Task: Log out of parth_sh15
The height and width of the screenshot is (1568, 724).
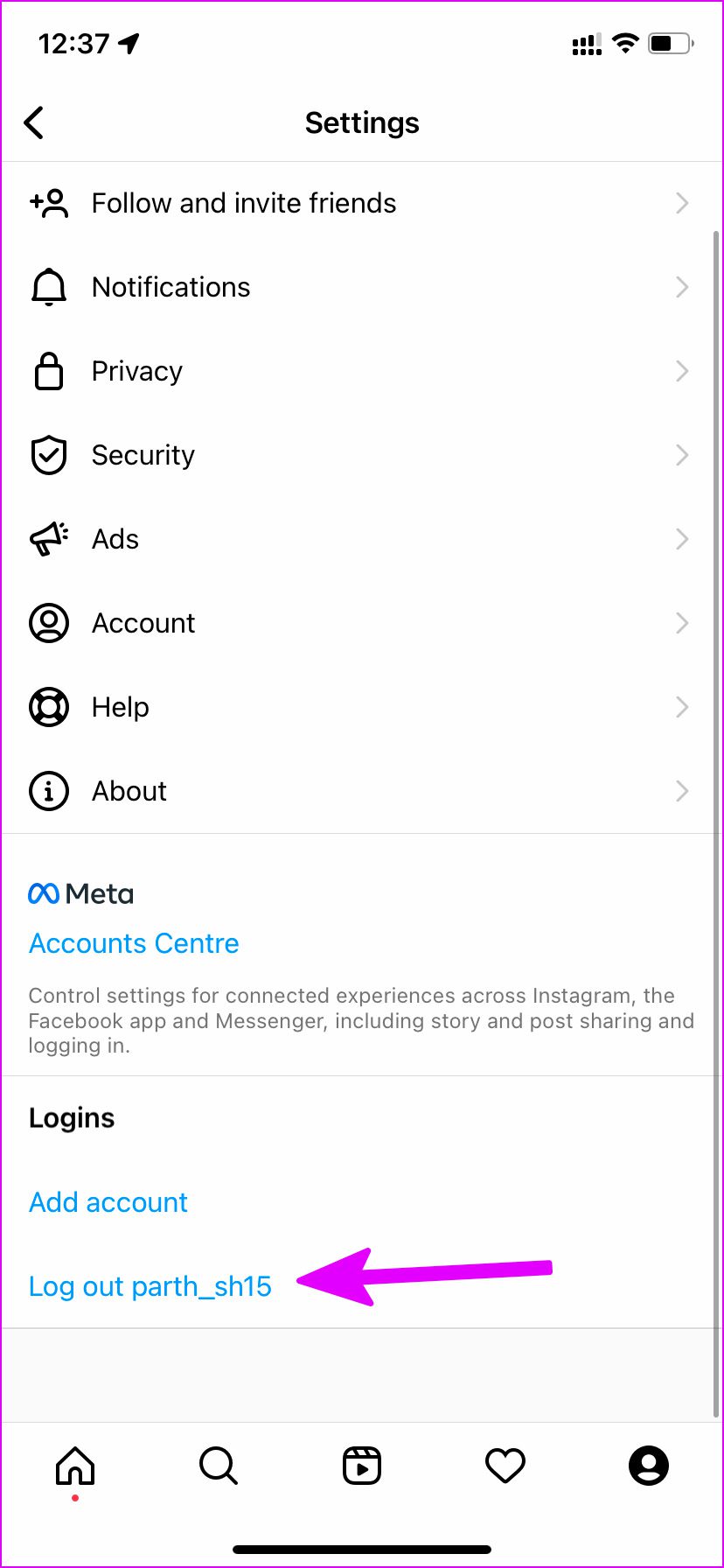Action: [x=150, y=1286]
